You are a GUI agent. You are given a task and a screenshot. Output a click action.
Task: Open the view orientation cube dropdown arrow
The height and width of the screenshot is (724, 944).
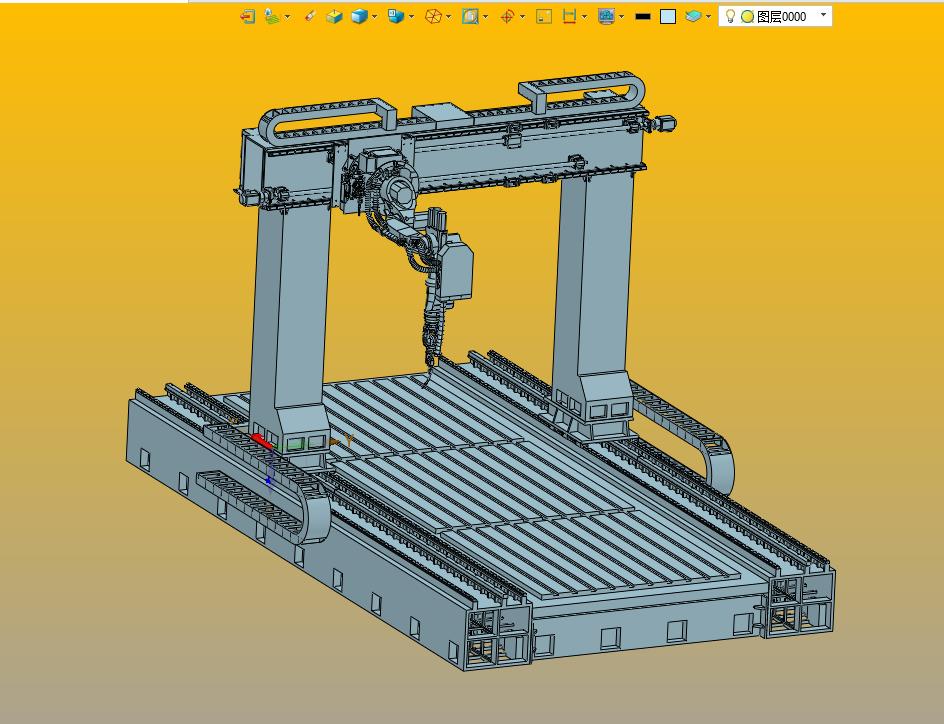411,17
